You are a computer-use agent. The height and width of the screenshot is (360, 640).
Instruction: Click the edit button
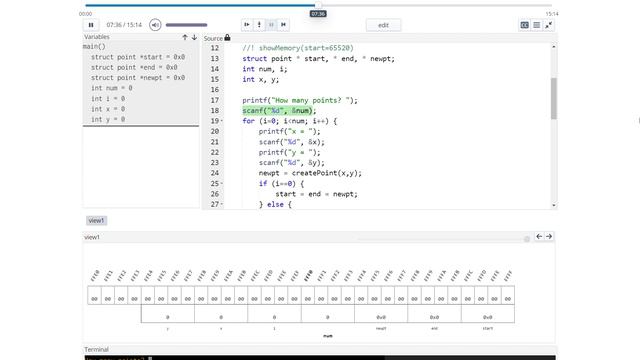pos(383,25)
